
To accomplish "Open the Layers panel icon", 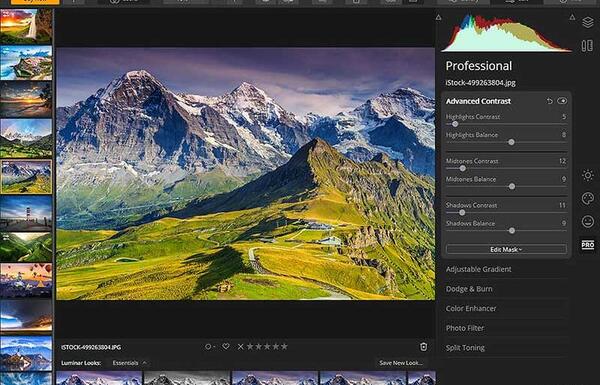I will tap(587, 22).
